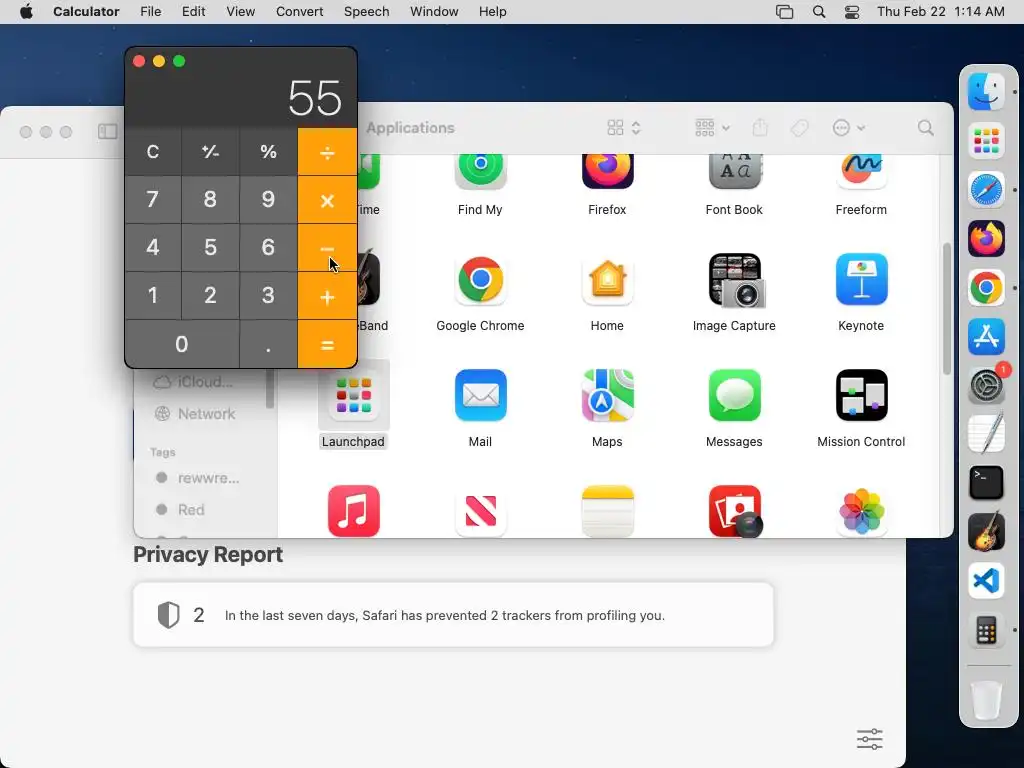Image resolution: width=1024 pixels, height=768 pixels.
Task: Select the Photo Booth app icon
Action: [735, 511]
